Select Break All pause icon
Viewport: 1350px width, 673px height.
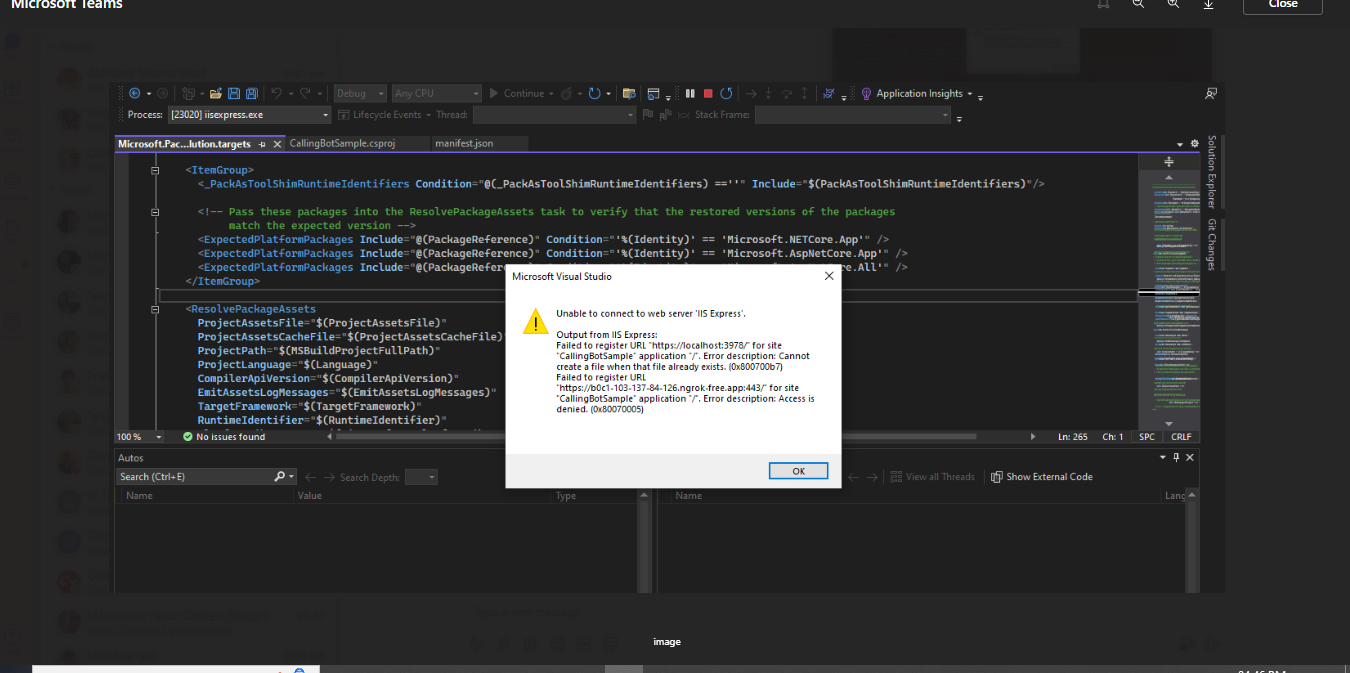click(x=689, y=93)
